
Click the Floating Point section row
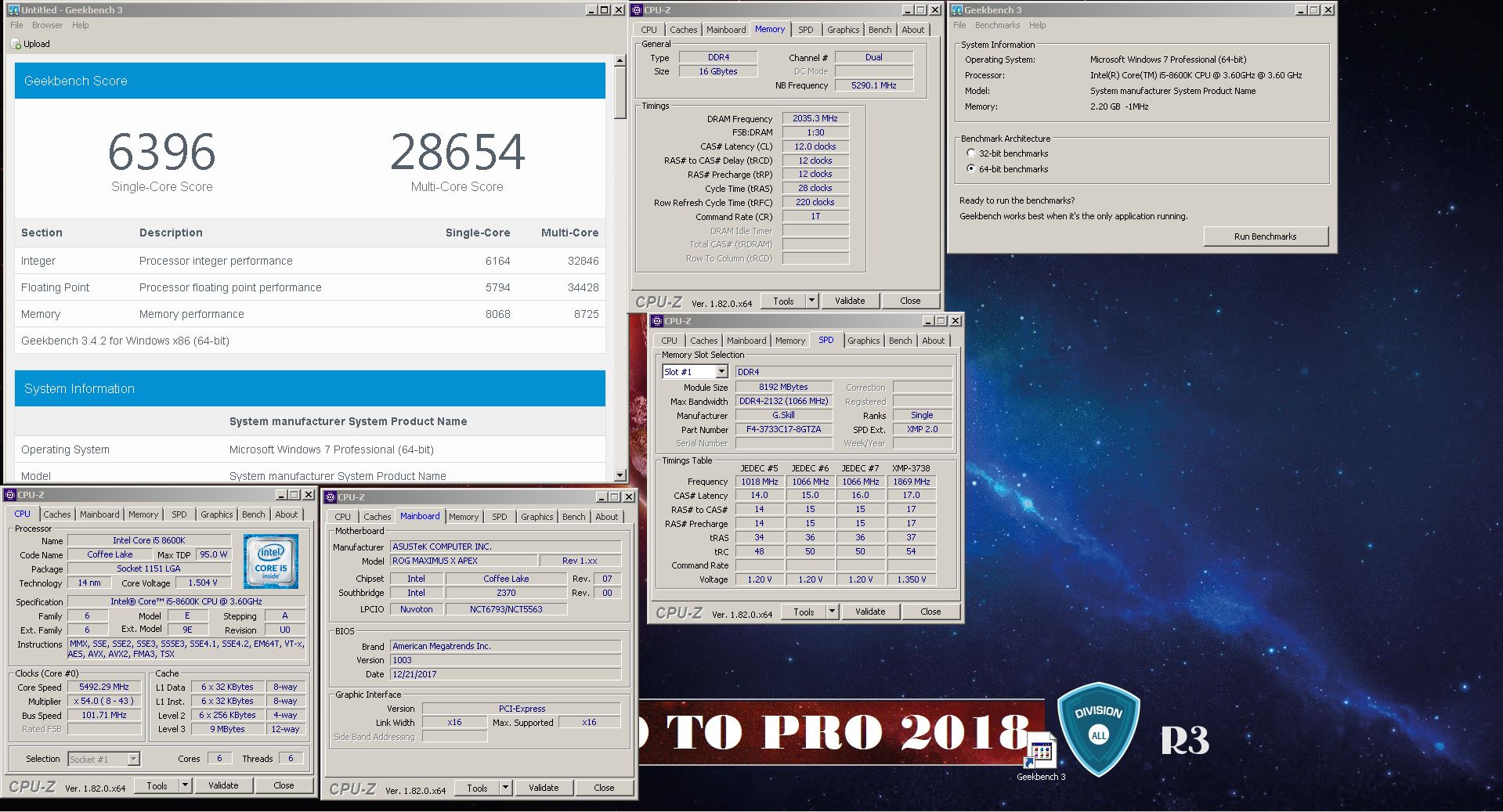[x=309, y=287]
